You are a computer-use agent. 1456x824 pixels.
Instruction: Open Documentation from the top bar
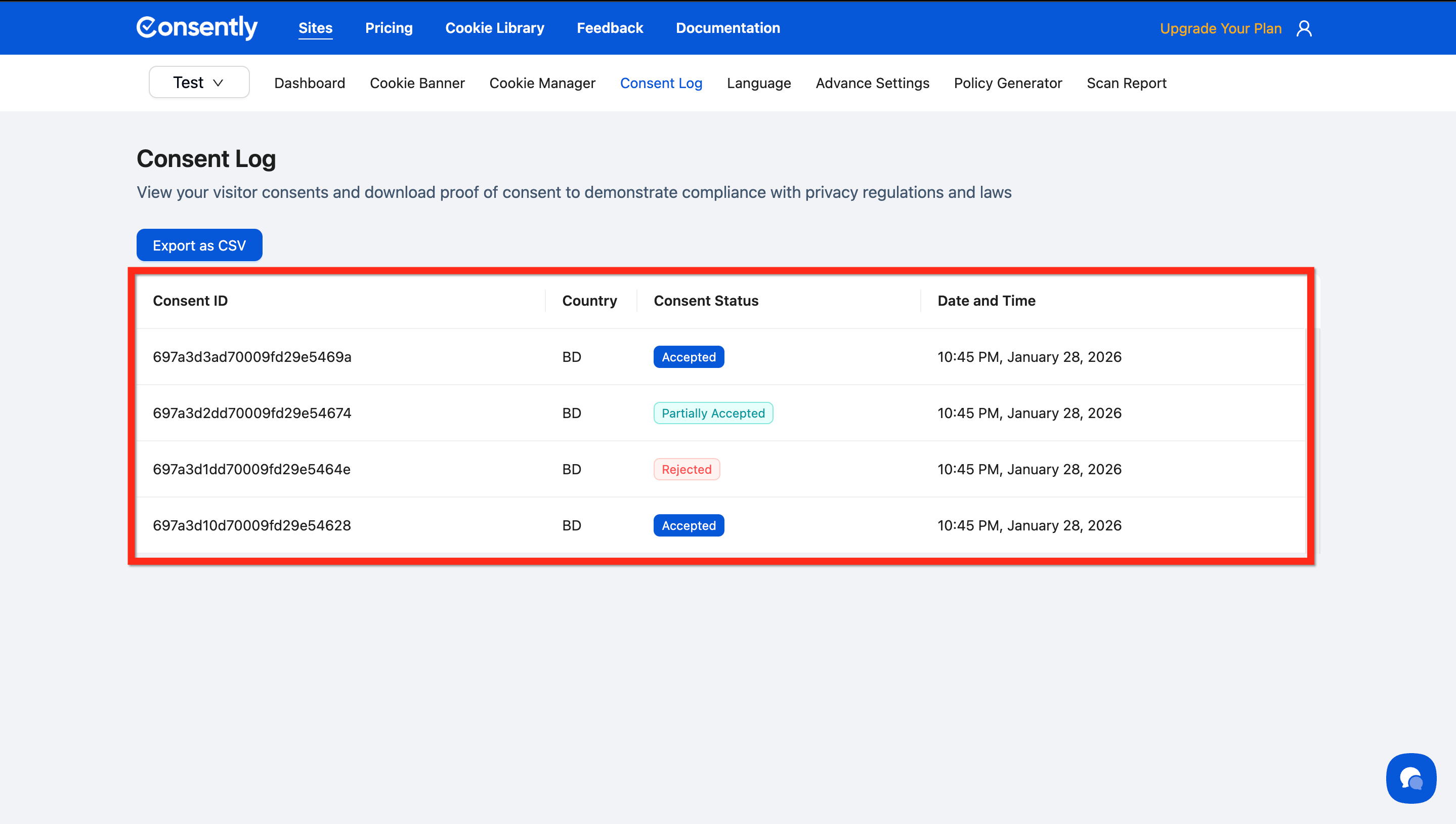tap(727, 28)
